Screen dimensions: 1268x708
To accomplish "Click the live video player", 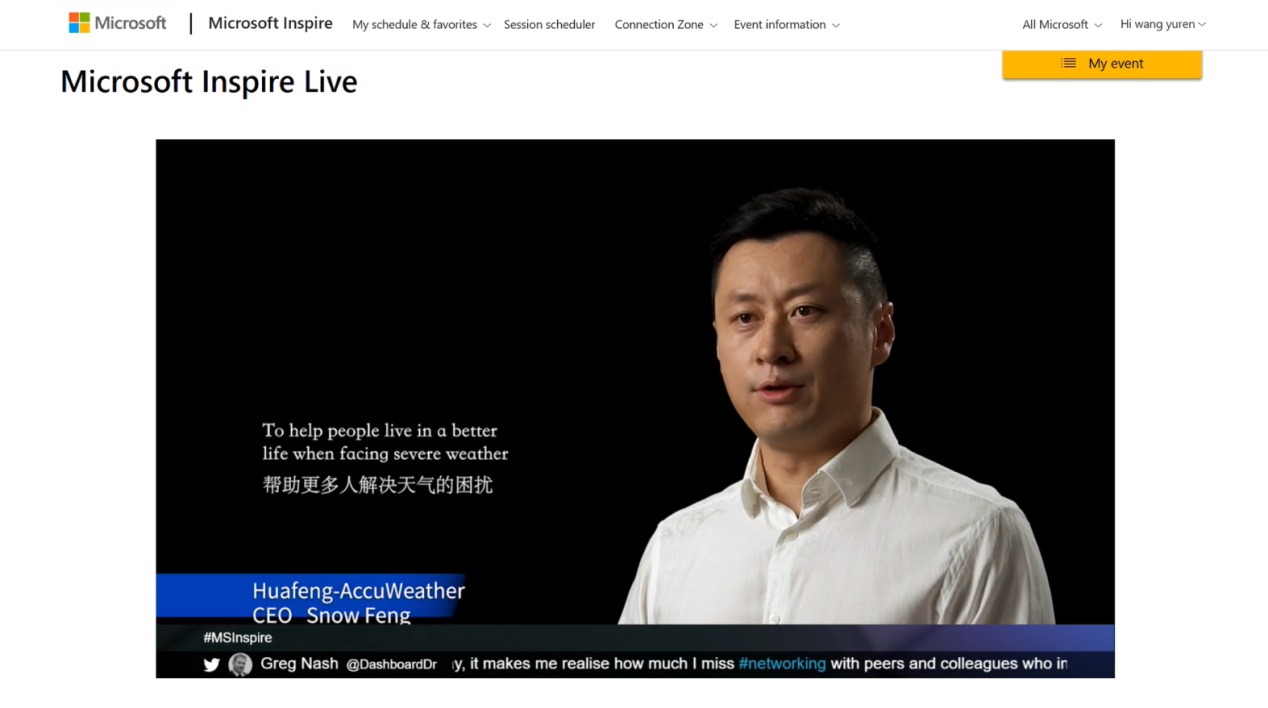I will point(635,408).
